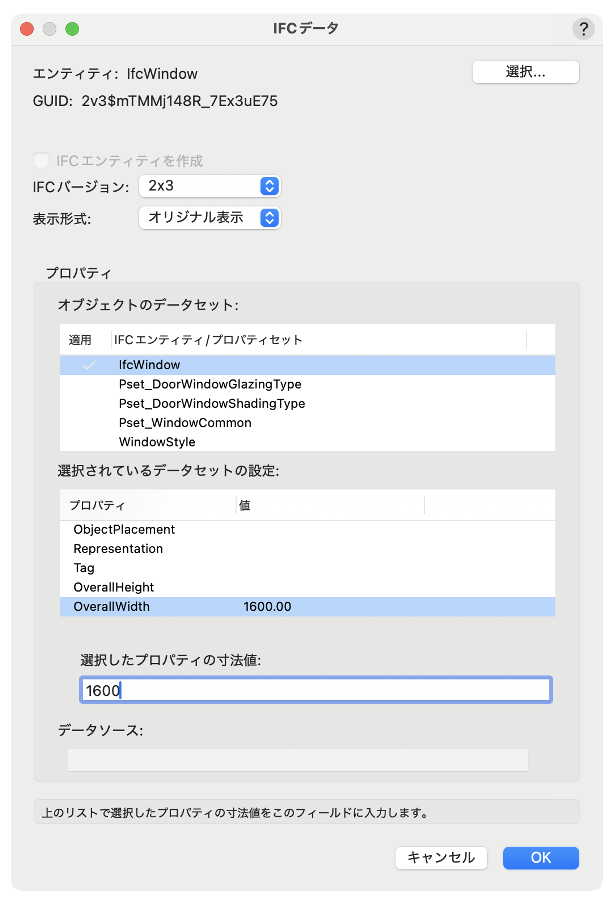Choose the Pset_WindowCommon property set

185,423
